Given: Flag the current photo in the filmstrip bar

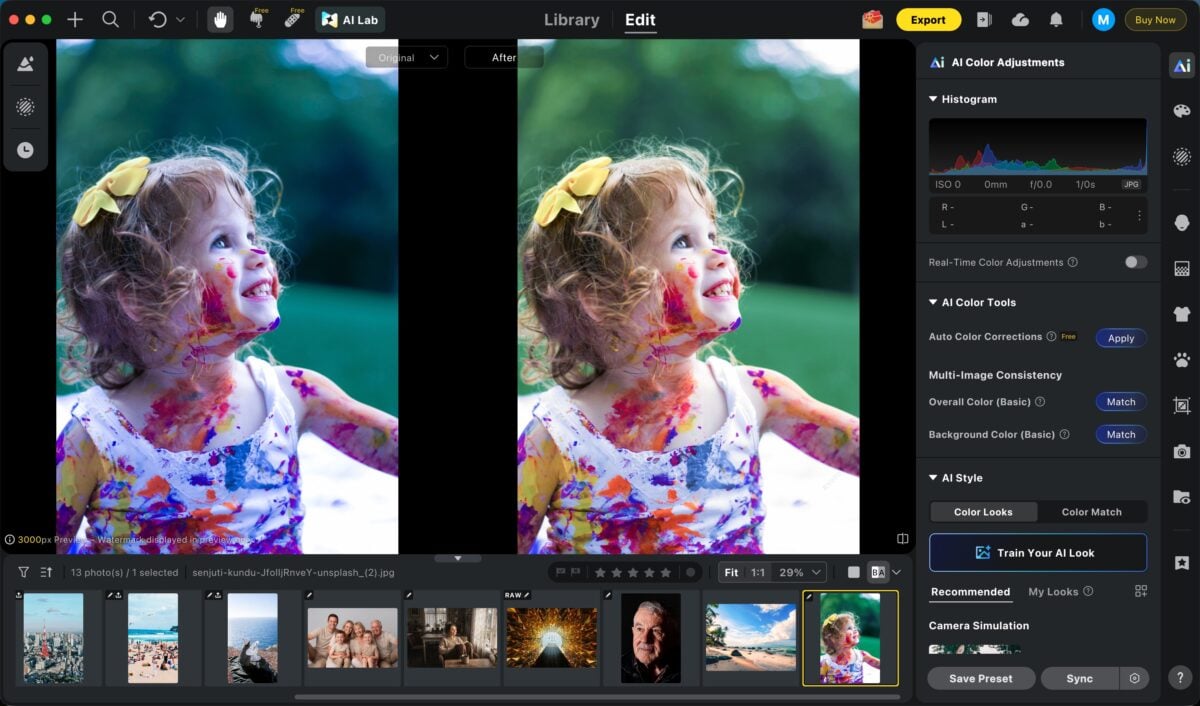Looking at the screenshot, I should (x=559, y=572).
